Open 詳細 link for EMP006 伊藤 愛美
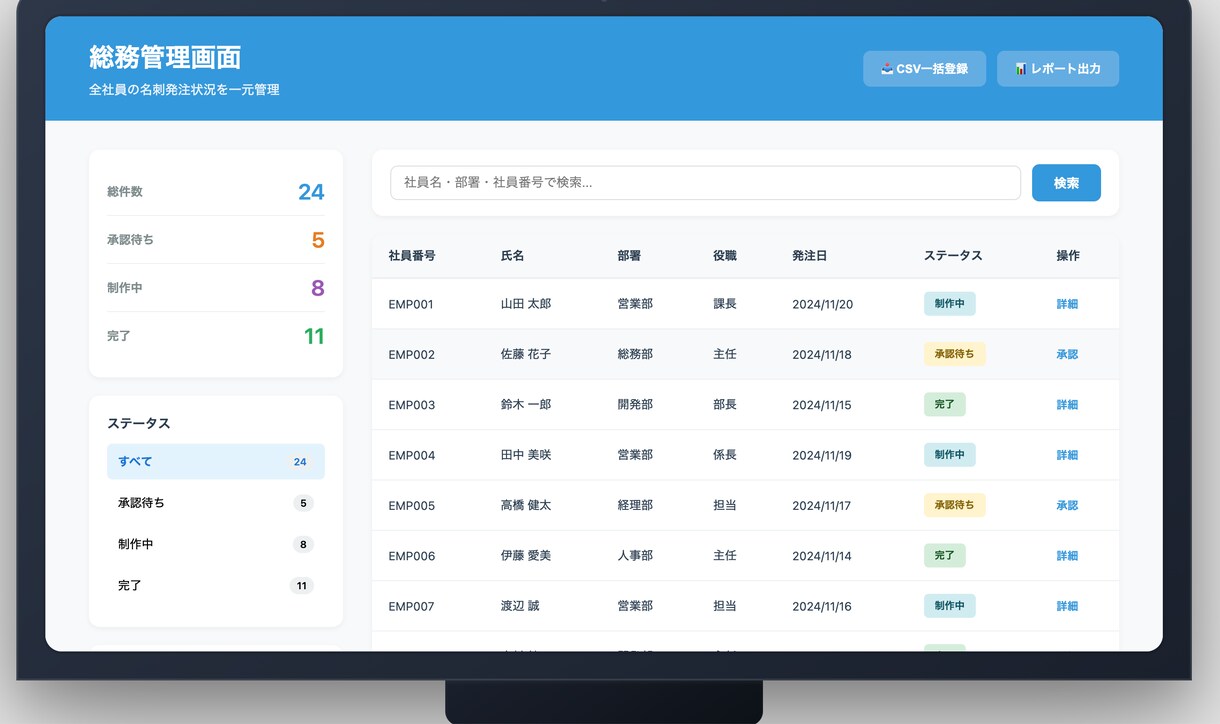The image size is (1220, 724). pos(1067,556)
